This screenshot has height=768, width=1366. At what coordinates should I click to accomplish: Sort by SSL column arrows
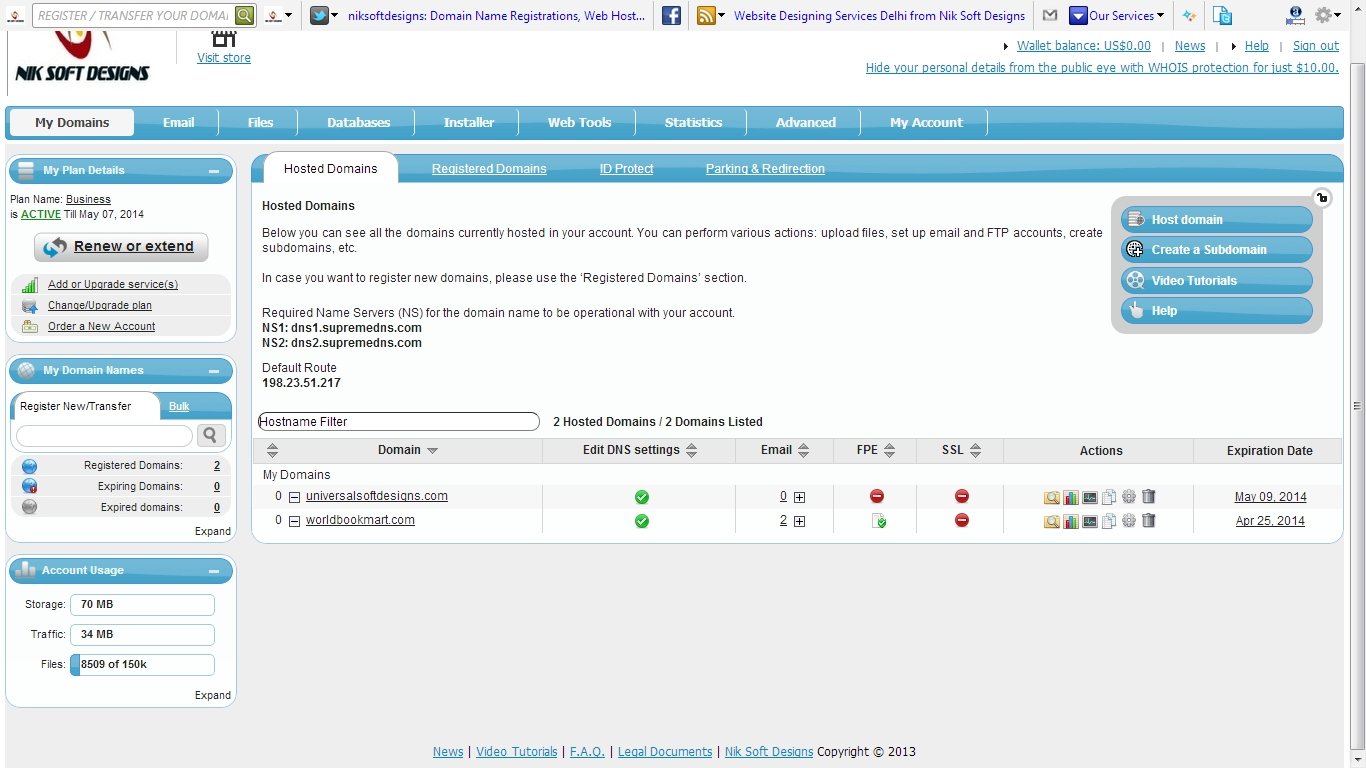[x=976, y=450]
